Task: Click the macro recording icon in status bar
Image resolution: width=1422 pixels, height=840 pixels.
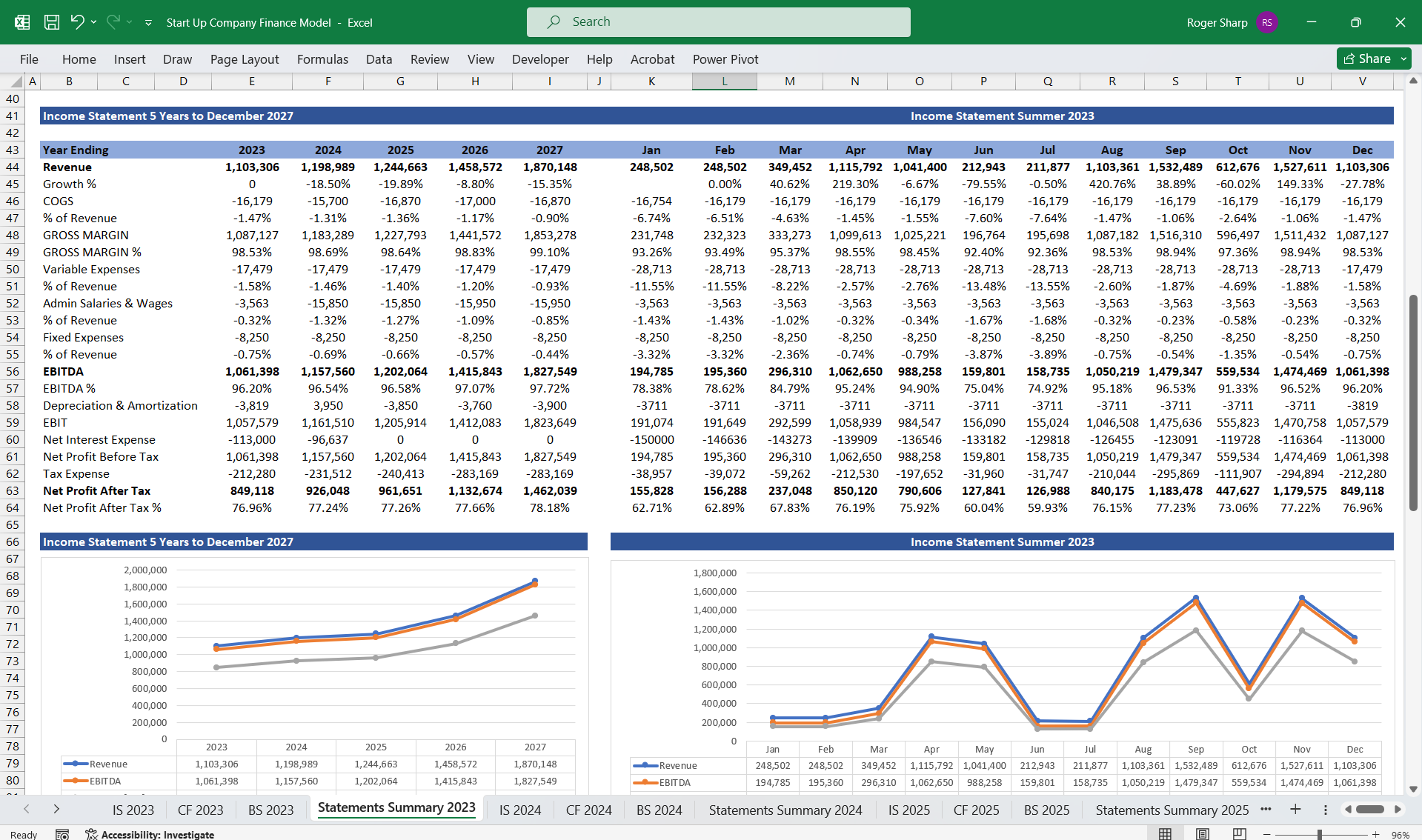Action: (63, 834)
